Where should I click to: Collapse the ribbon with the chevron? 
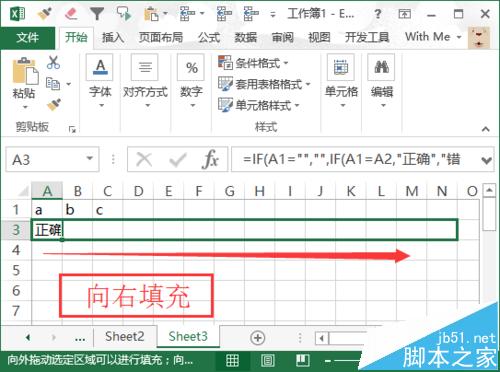coord(486,129)
